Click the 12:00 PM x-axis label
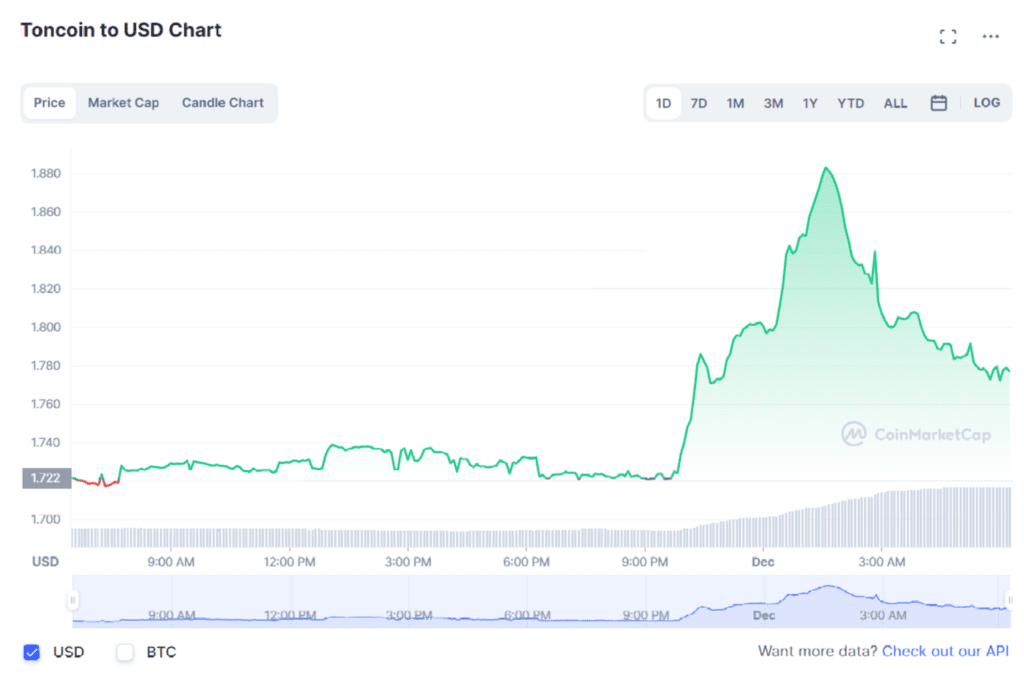 [289, 562]
